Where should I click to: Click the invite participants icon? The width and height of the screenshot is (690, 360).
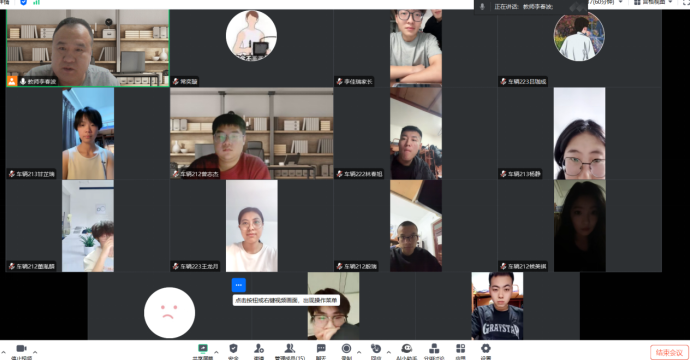[259, 349]
